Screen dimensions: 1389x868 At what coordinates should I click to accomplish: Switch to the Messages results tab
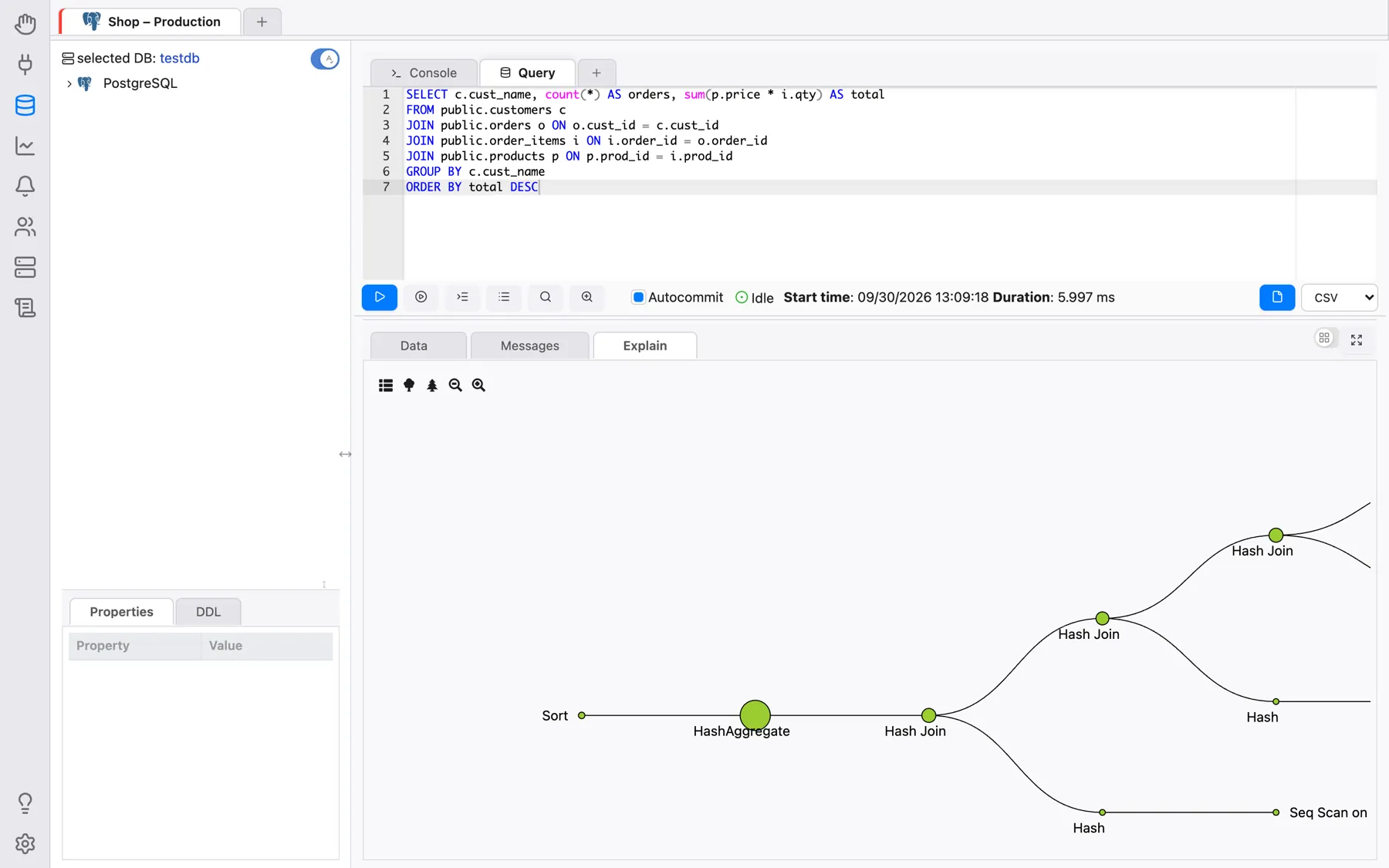529,346
